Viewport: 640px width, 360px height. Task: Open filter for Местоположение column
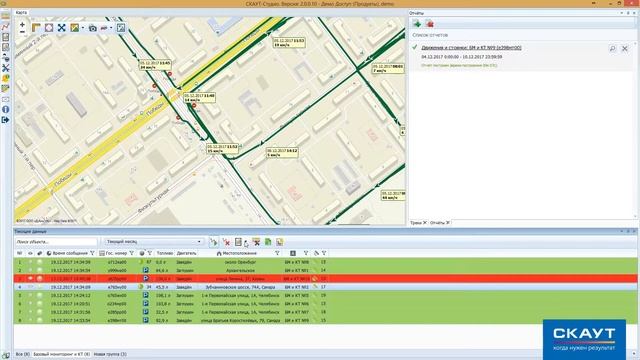(277, 253)
